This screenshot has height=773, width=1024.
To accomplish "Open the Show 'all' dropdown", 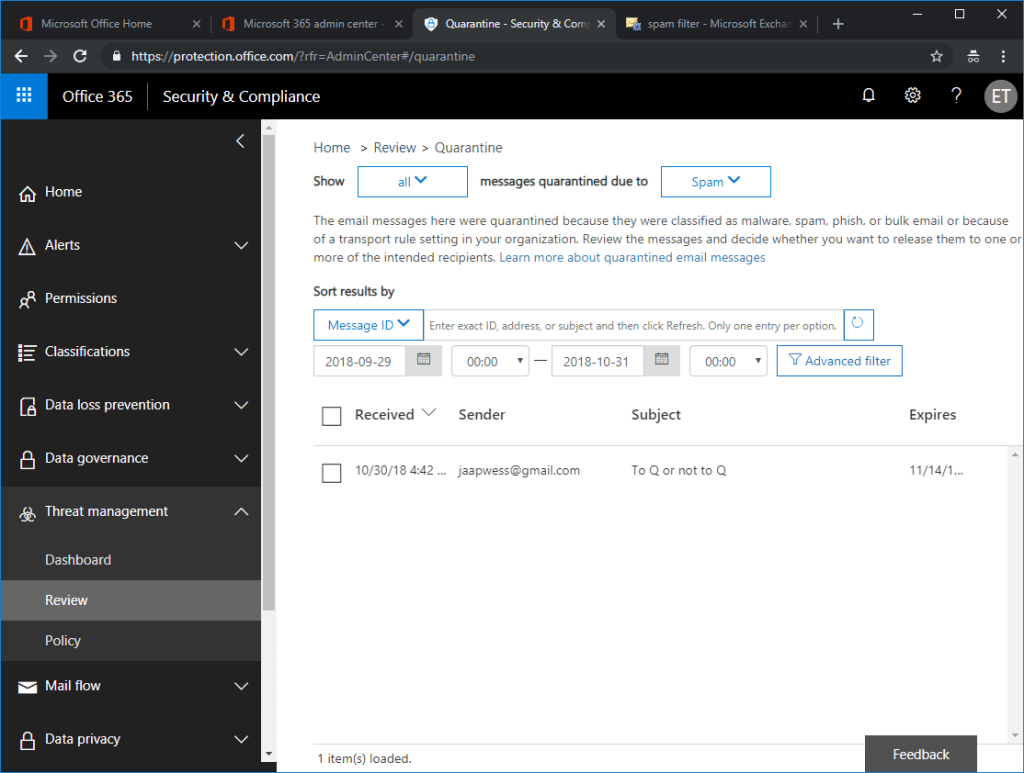I will (x=412, y=181).
